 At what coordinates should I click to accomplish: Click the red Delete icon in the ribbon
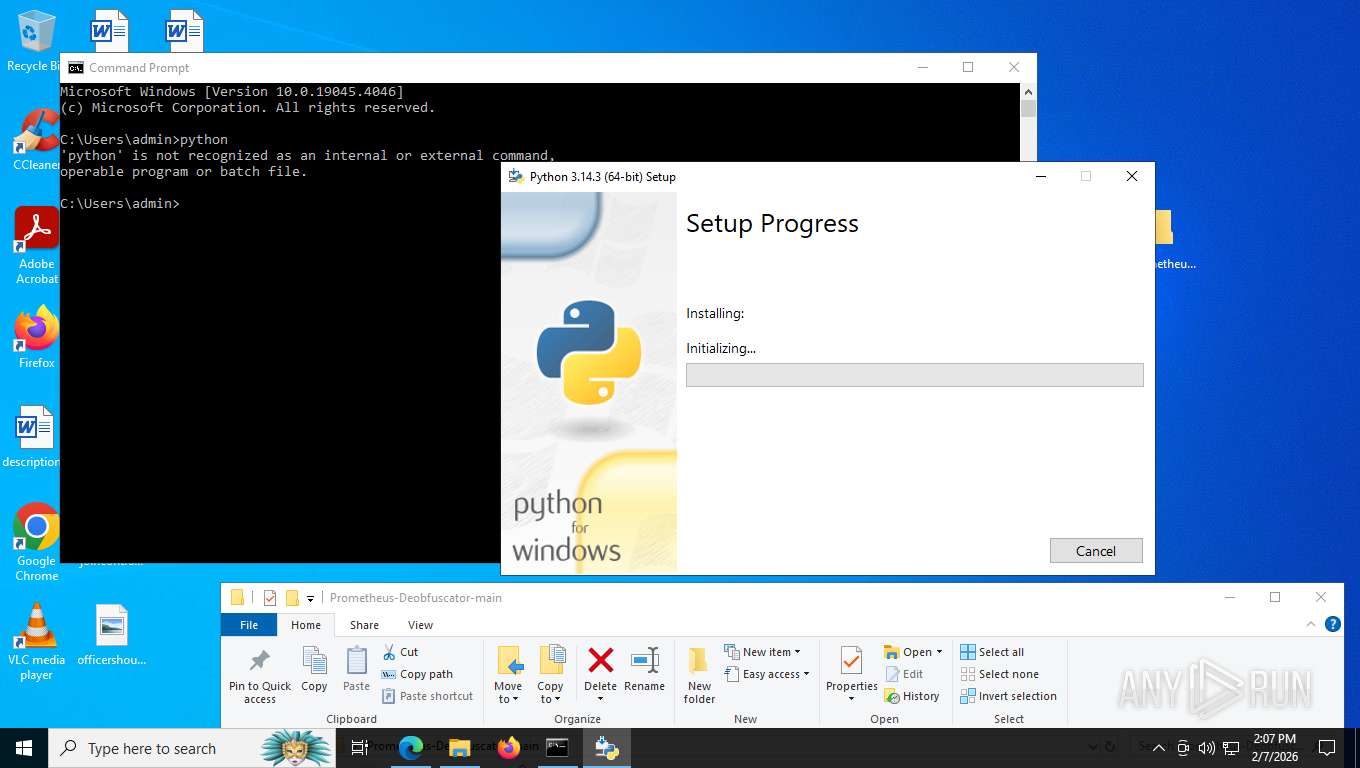(600, 660)
